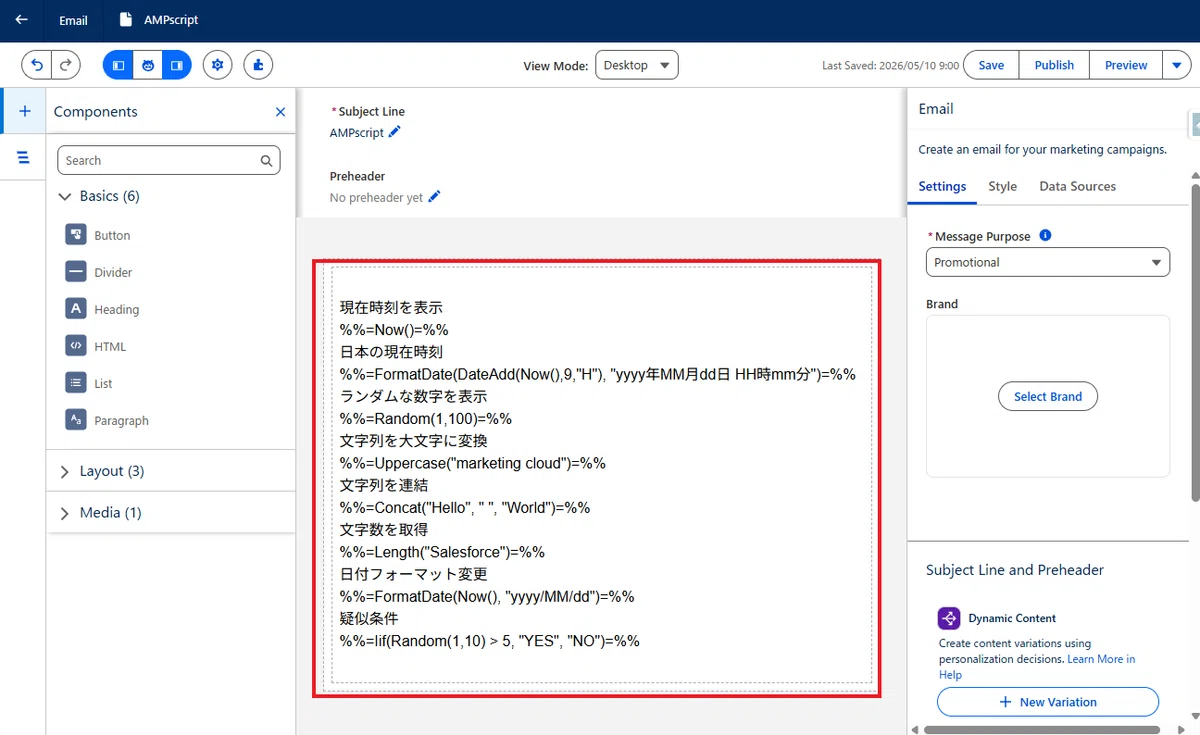Click the FormatDate(DateAdd(Now(),9,"H") line

(598, 374)
